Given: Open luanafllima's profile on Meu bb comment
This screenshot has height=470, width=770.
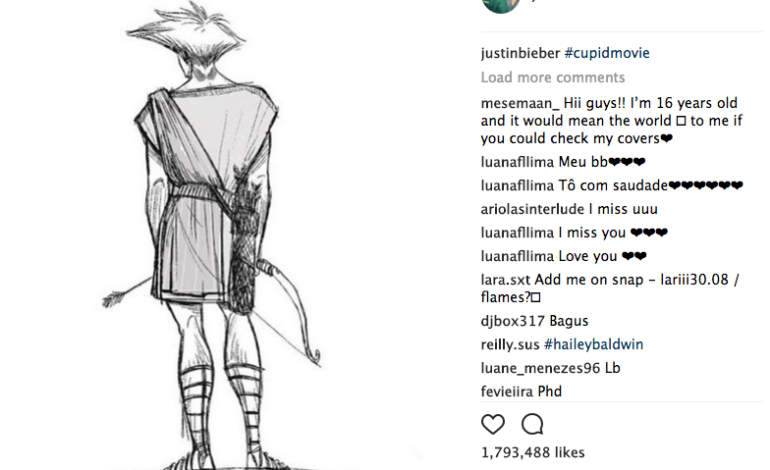Looking at the screenshot, I should pyautogui.click(x=517, y=162).
